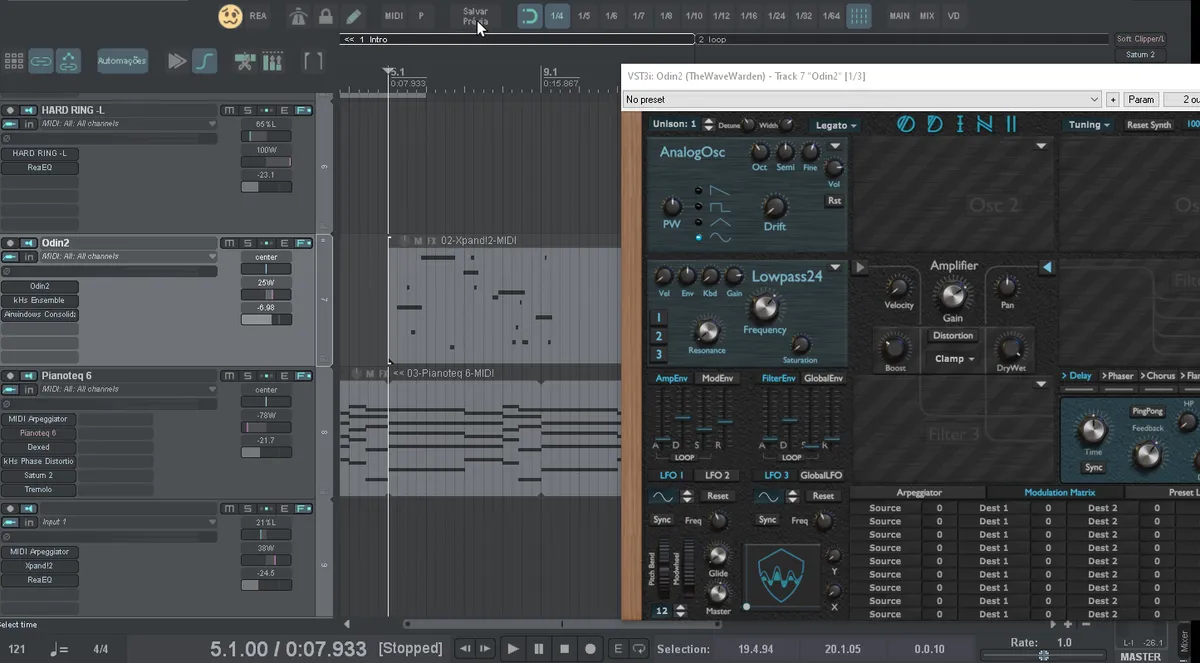Open the mixer sliders icon in toolbar

click(272, 62)
